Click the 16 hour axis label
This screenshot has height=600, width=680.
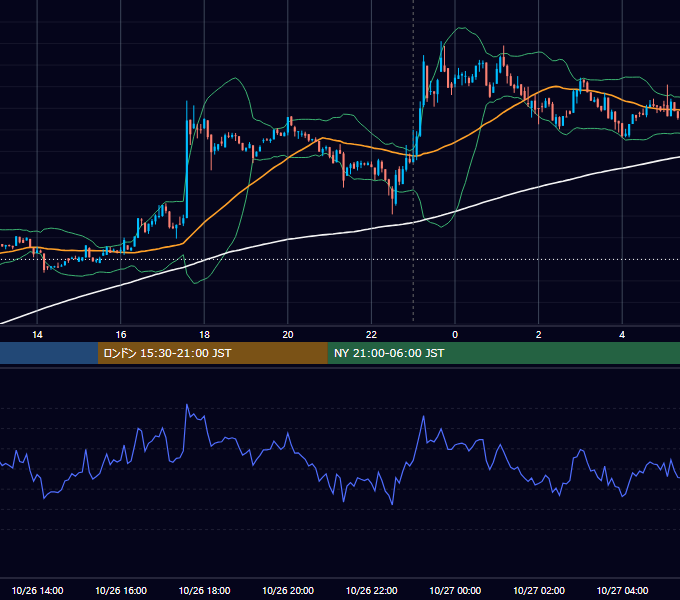point(121,334)
